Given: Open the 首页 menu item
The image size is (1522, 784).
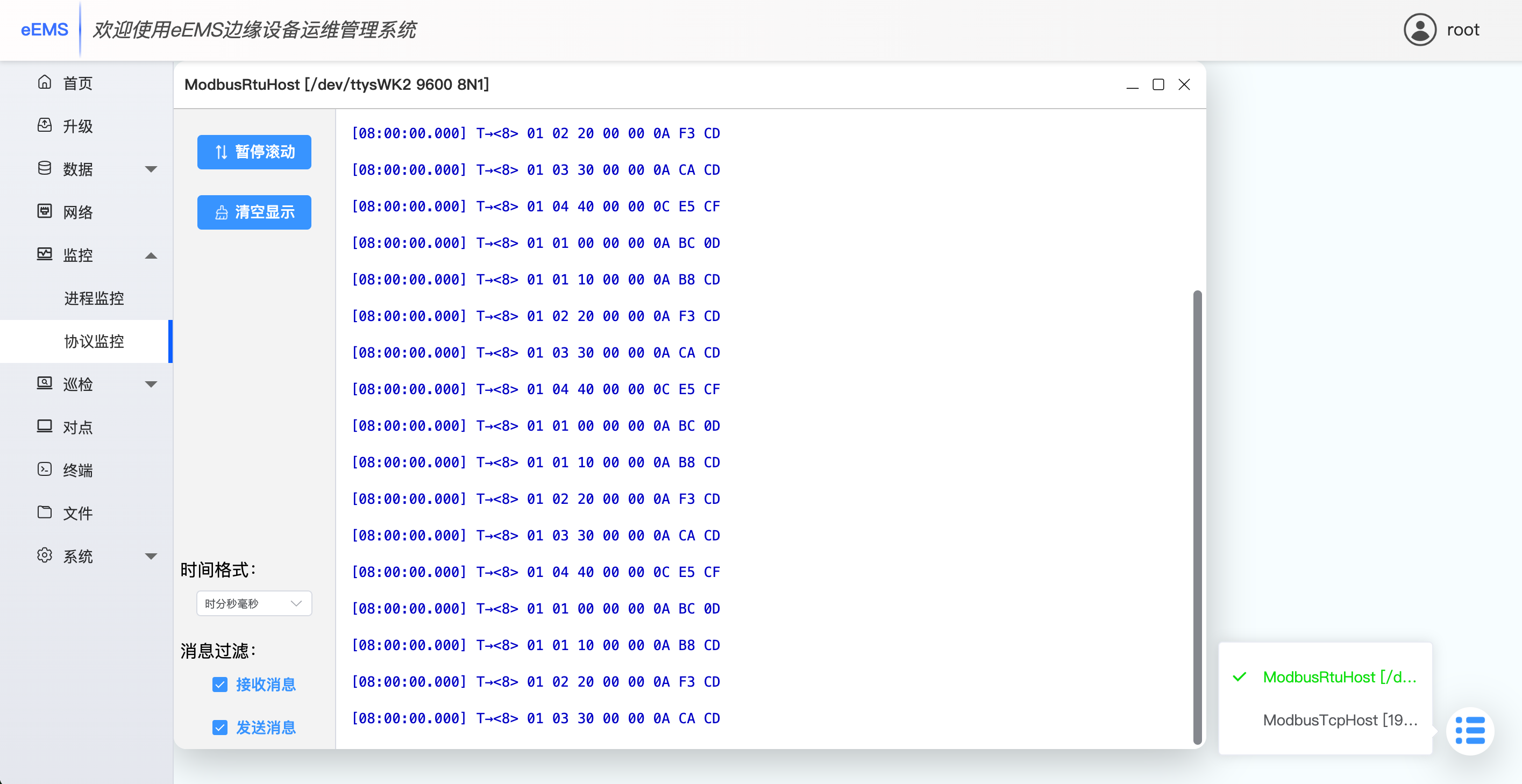Looking at the screenshot, I should 86,83.
